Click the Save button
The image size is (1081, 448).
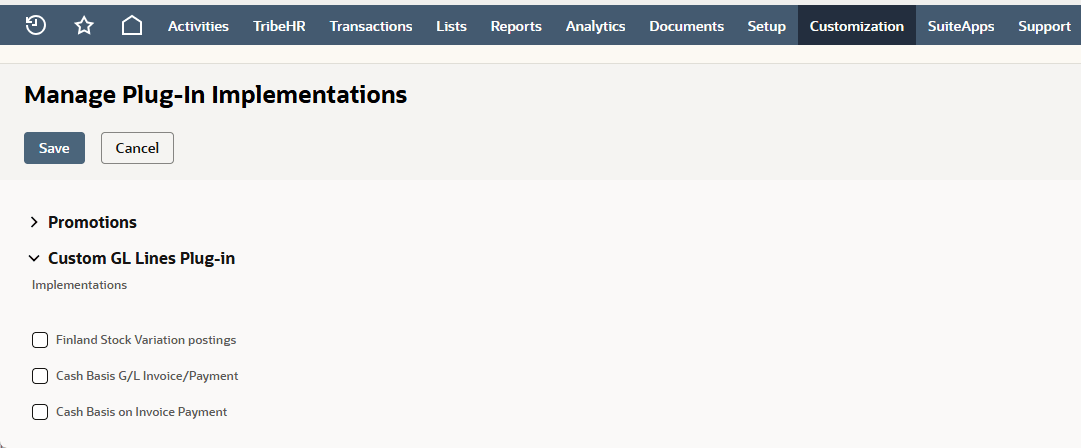coord(54,148)
